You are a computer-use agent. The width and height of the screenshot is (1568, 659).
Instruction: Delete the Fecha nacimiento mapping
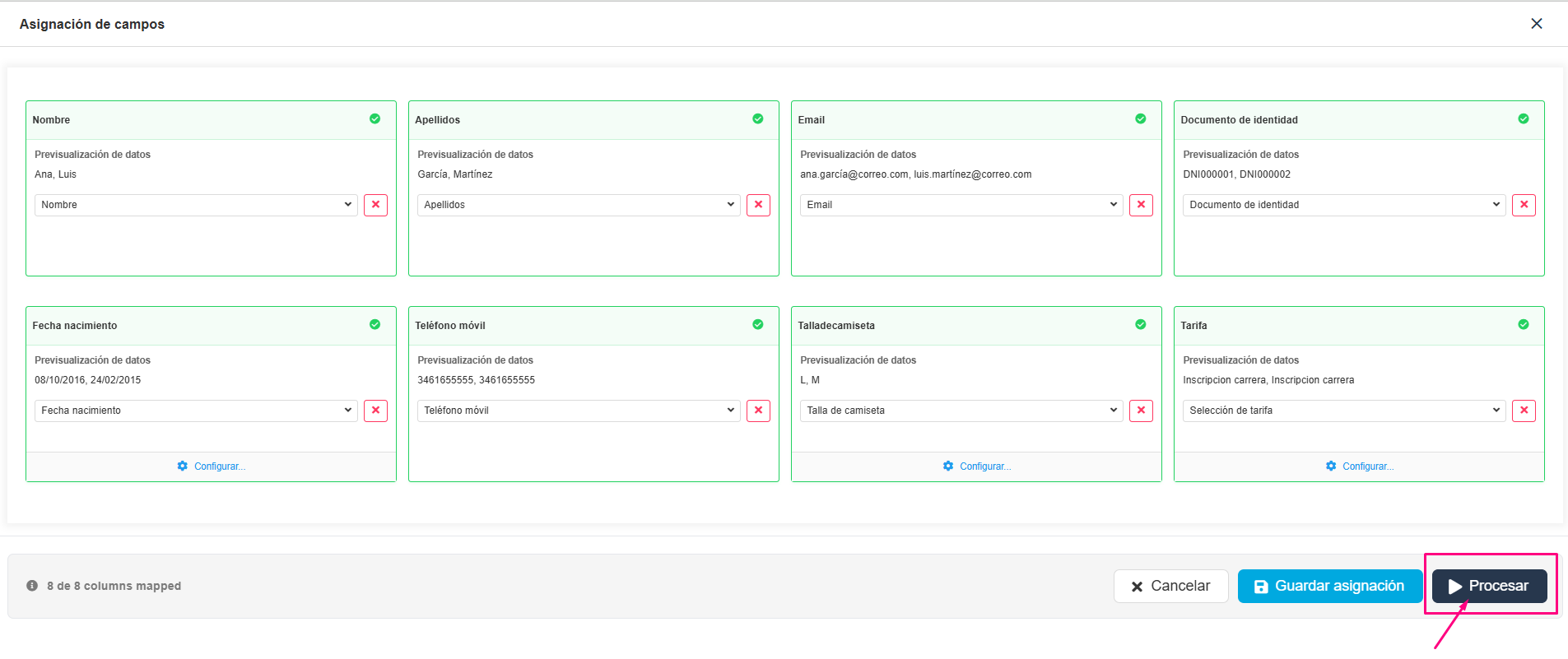tap(375, 411)
